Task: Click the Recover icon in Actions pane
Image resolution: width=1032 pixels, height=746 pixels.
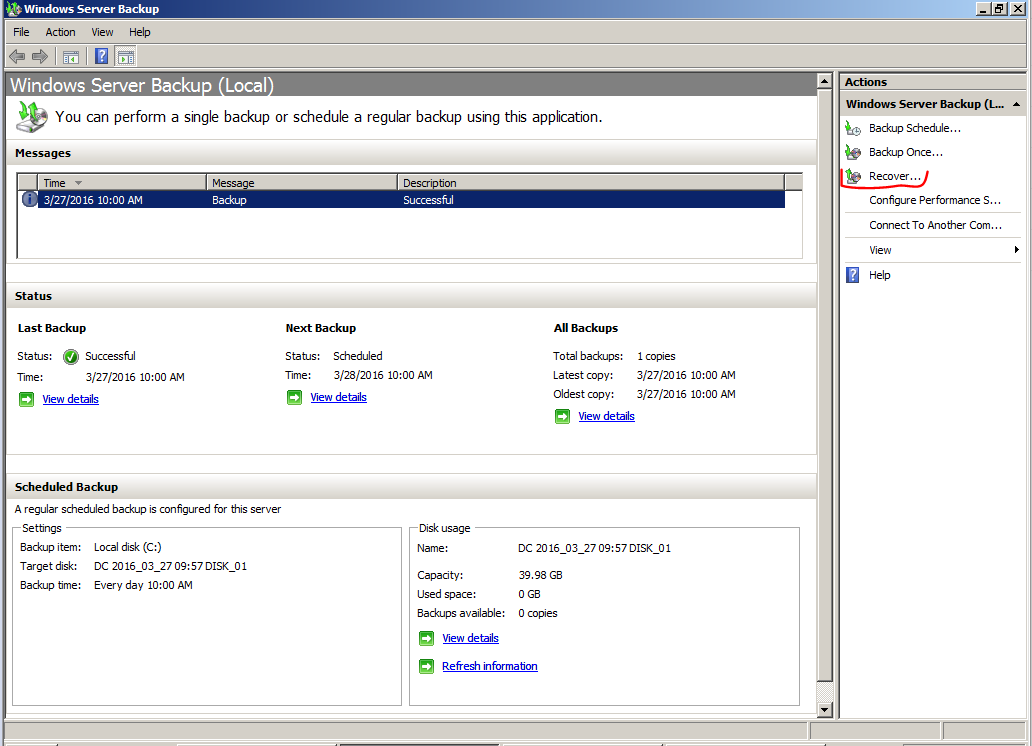Action: tap(853, 176)
